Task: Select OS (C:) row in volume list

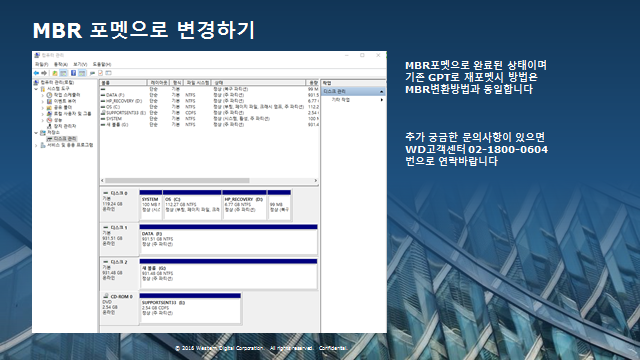Action: [x=209, y=107]
